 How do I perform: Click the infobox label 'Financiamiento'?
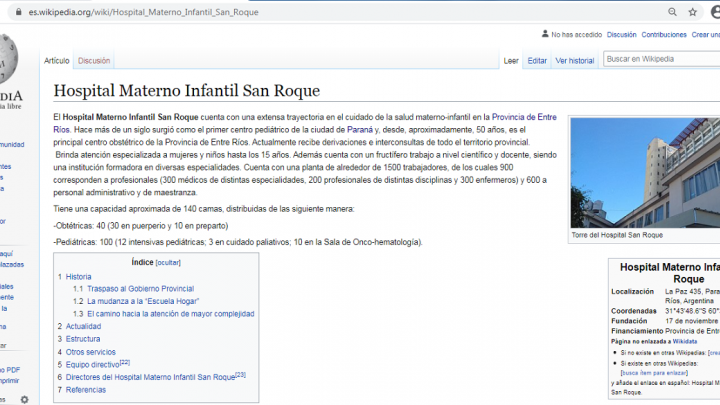637,331
